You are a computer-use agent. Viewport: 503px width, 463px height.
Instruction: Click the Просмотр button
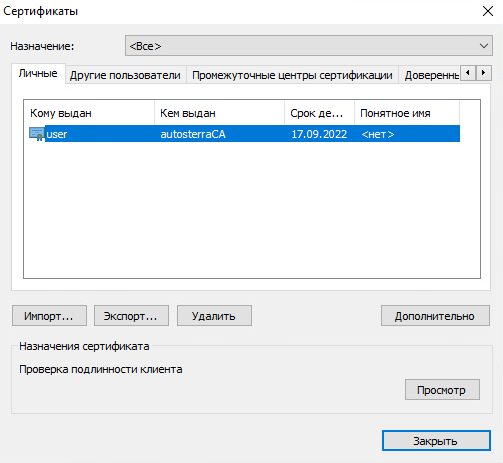(442, 389)
